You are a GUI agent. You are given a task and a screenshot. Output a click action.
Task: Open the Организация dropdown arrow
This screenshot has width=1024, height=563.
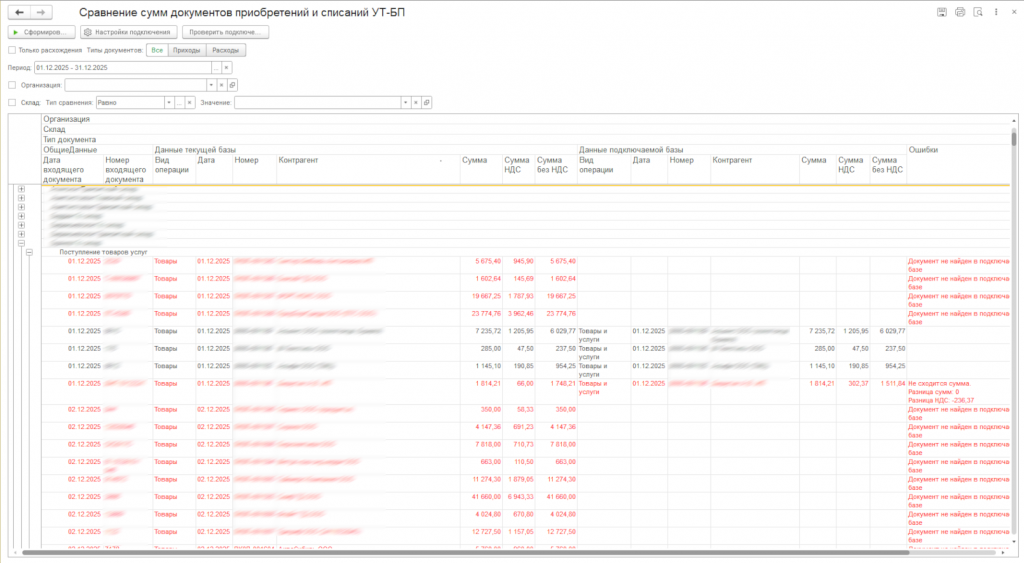tap(211, 85)
